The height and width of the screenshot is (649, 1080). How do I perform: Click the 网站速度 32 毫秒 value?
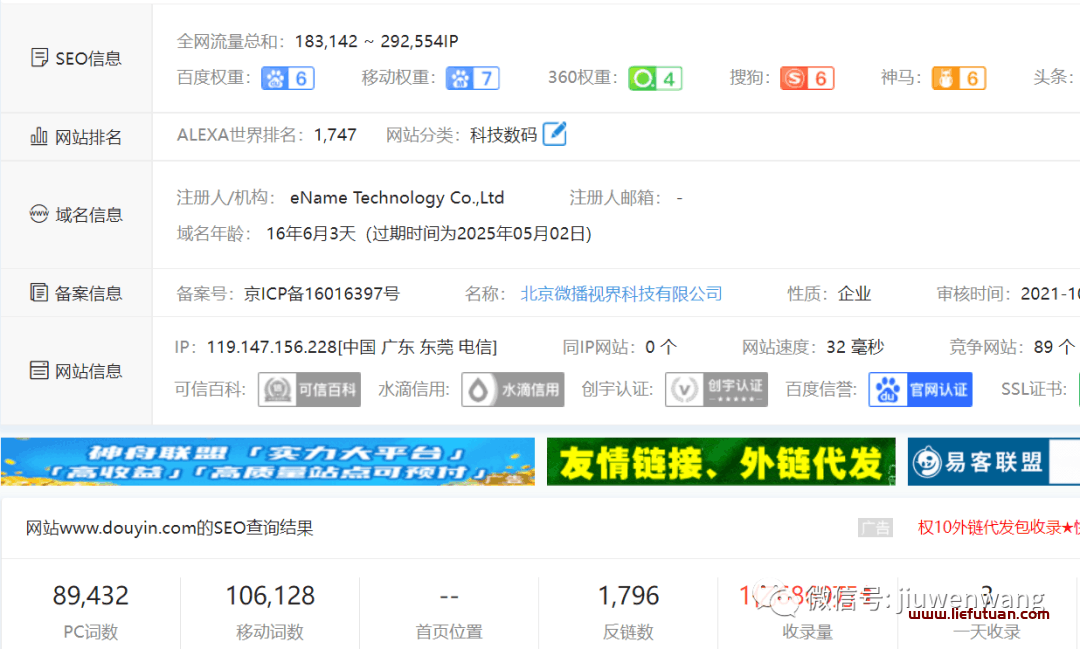click(x=855, y=347)
